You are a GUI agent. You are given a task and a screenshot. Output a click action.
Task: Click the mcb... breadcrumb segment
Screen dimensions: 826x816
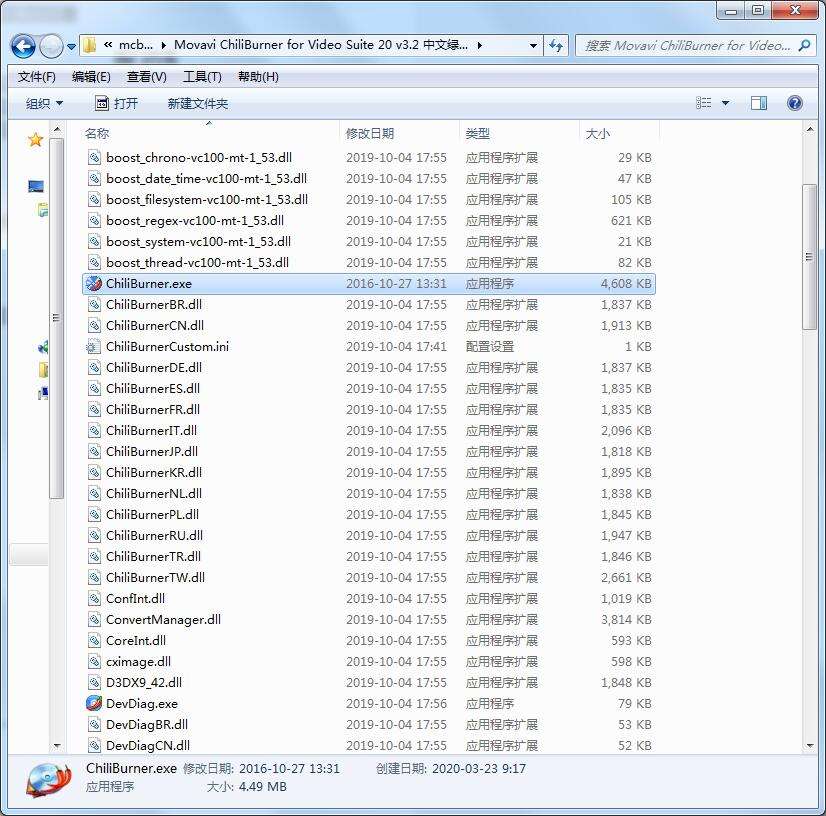135,45
